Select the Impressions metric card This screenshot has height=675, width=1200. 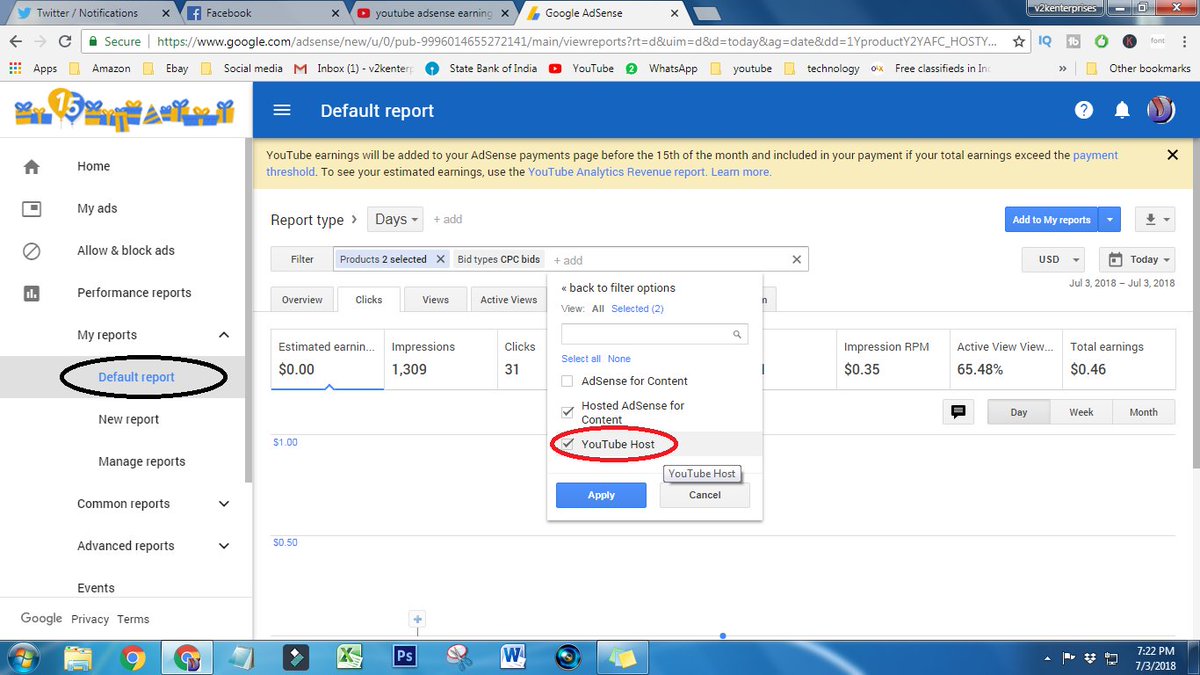click(x=440, y=359)
